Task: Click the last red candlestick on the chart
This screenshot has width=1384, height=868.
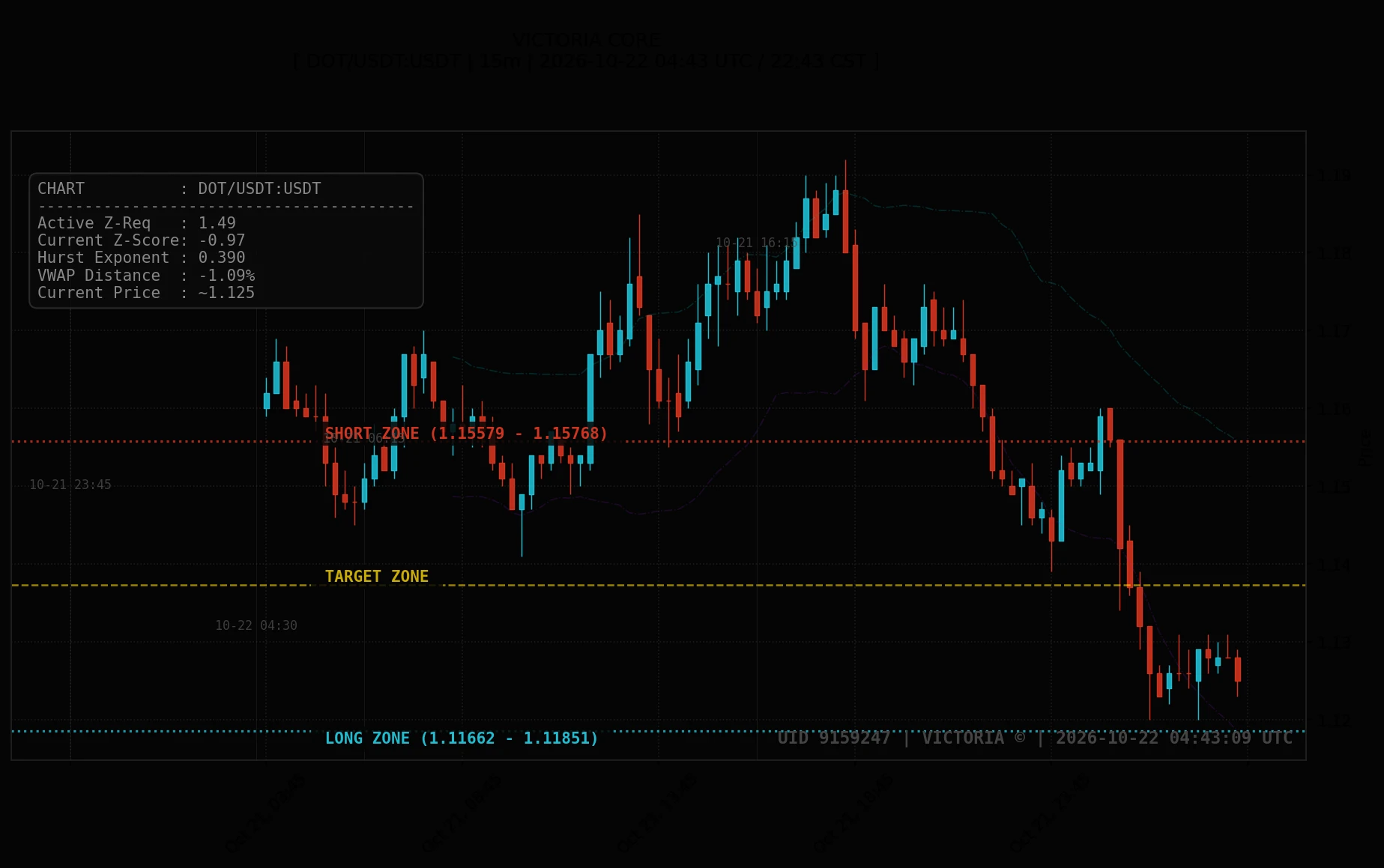Action: pos(1238,670)
